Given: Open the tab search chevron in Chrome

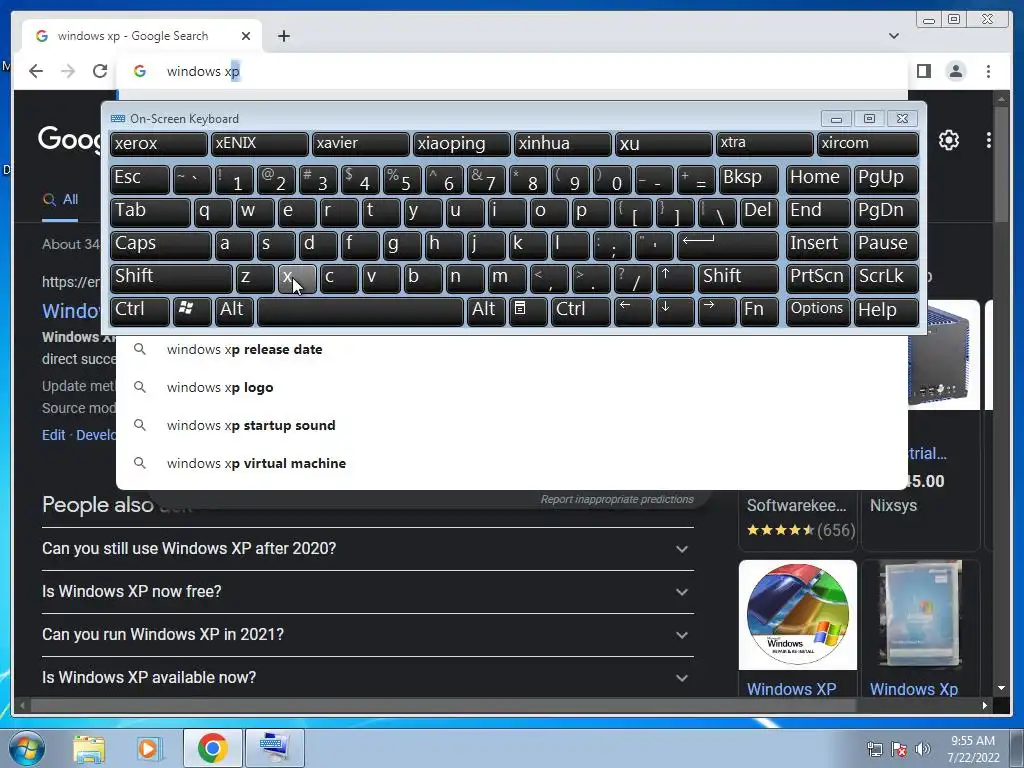Looking at the screenshot, I should (893, 36).
